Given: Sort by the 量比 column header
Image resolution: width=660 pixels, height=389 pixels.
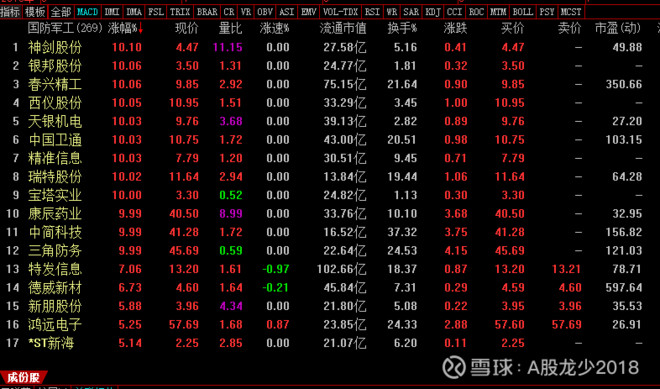Looking at the screenshot, I should point(230,28).
